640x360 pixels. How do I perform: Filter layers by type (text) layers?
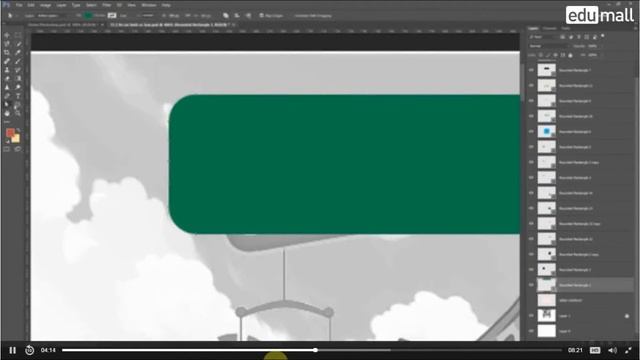click(x=579, y=37)
